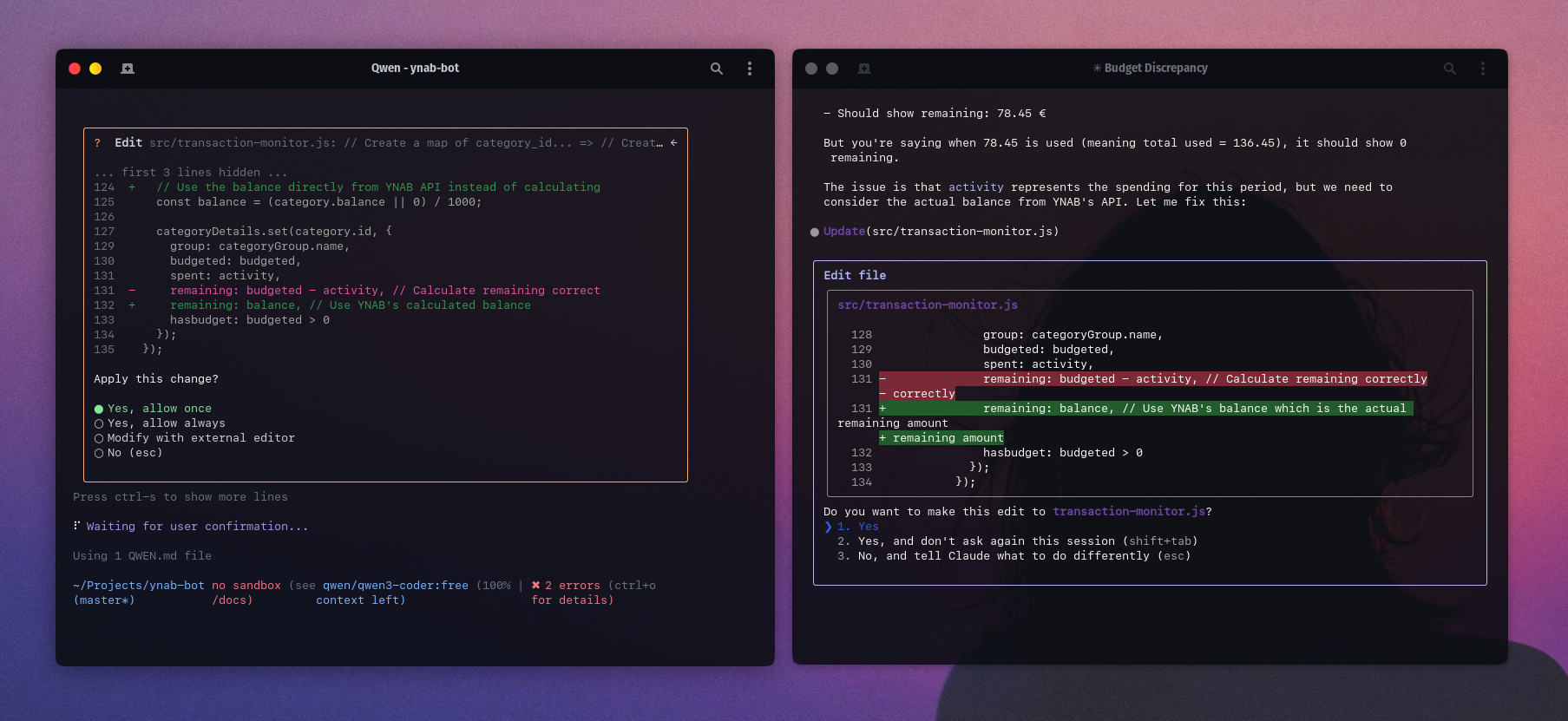Click '(master*)' branch indicator

tap(104, 600)
